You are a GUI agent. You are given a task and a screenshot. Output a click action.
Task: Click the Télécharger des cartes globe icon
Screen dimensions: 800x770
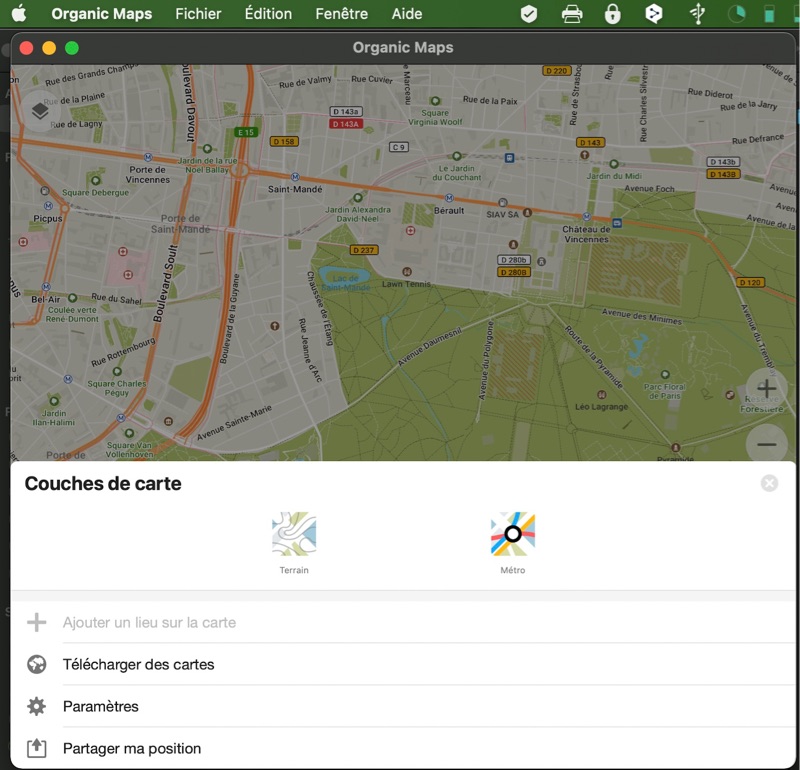pos(37,664)
